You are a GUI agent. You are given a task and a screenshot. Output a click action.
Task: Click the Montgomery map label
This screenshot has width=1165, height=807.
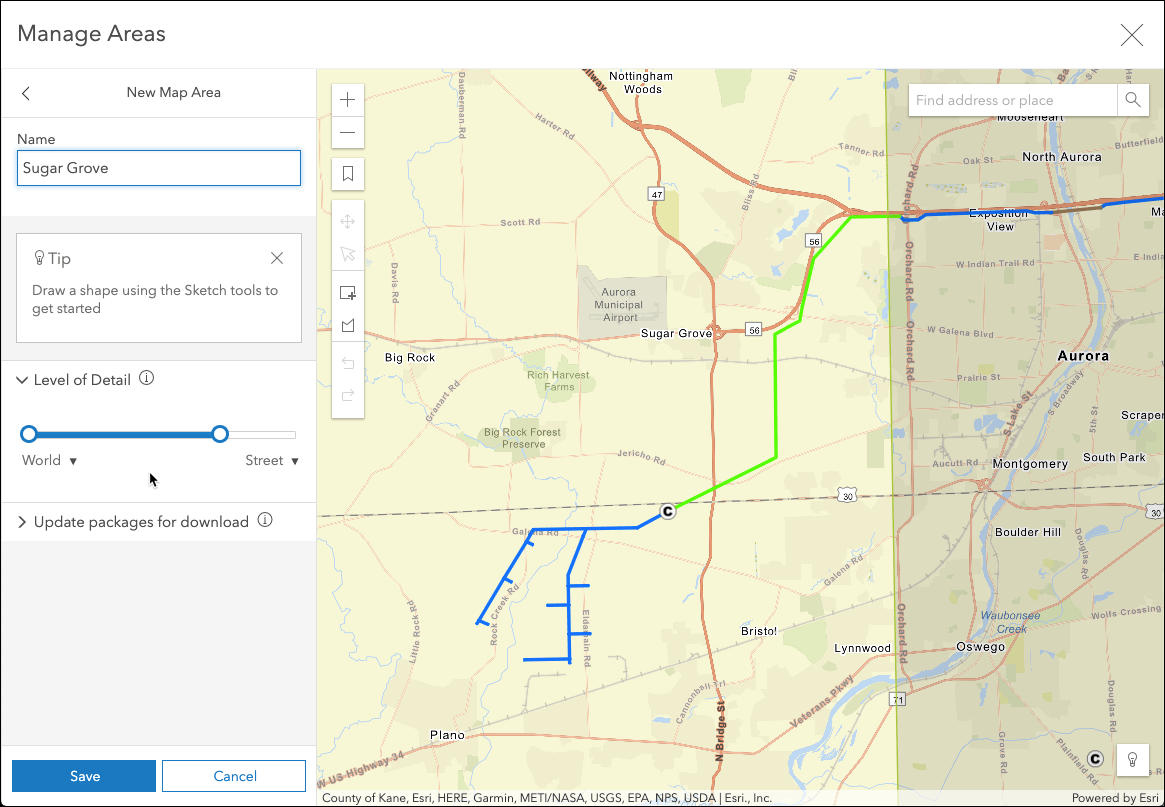(x=1031, y=464)
